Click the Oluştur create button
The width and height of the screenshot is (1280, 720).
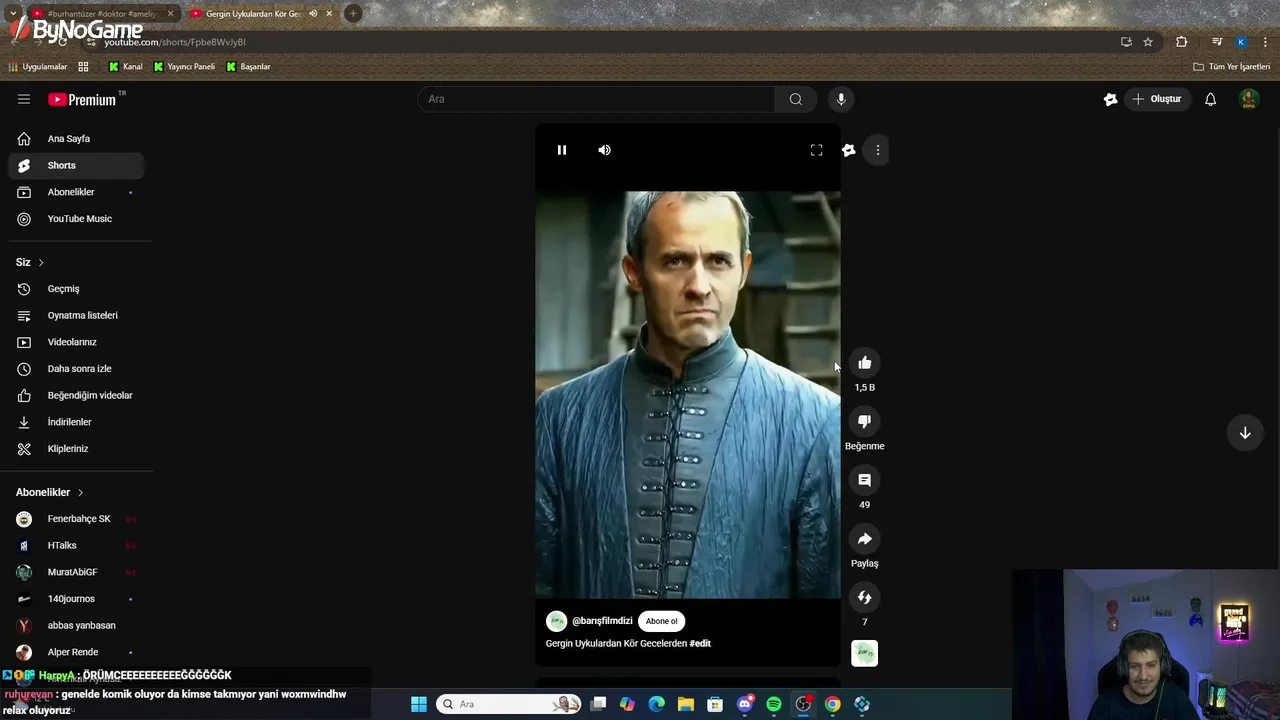(1157, 99)
